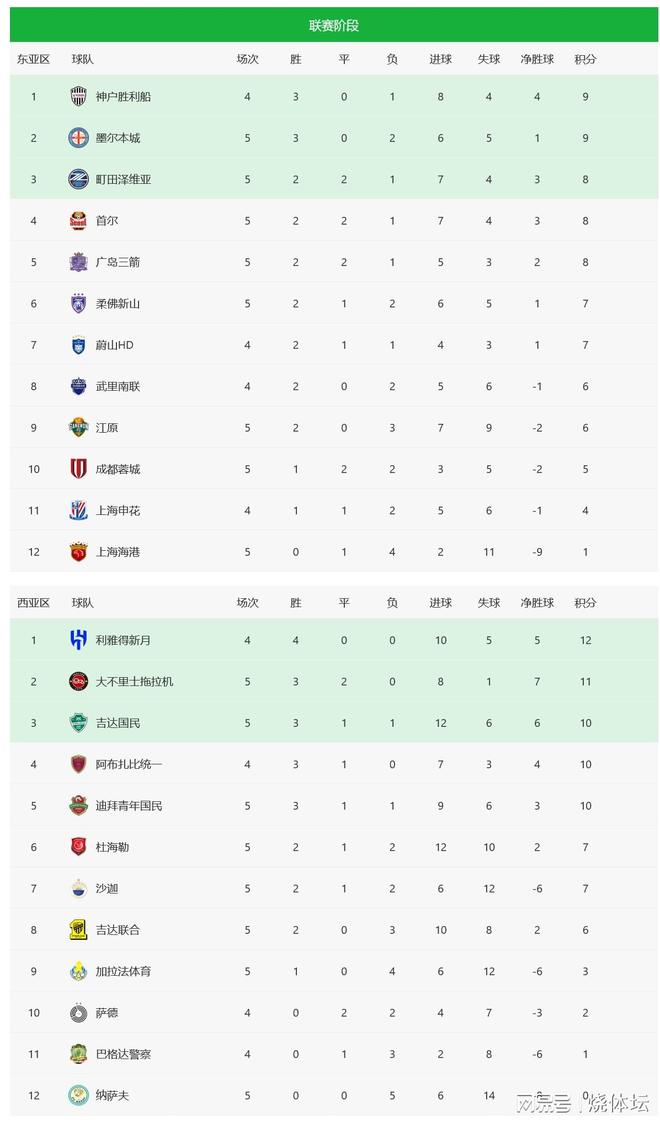Click the Tractor (大不里士拖拉机) club crest
This screenshot has width=660, height=1122.
click(x=78, y=682)
